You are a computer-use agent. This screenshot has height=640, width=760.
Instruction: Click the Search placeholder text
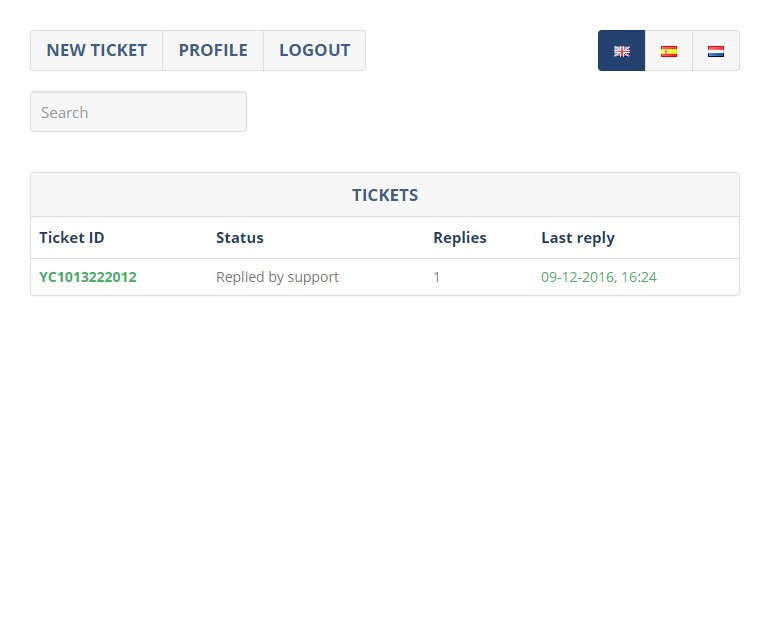coord(64,112)
